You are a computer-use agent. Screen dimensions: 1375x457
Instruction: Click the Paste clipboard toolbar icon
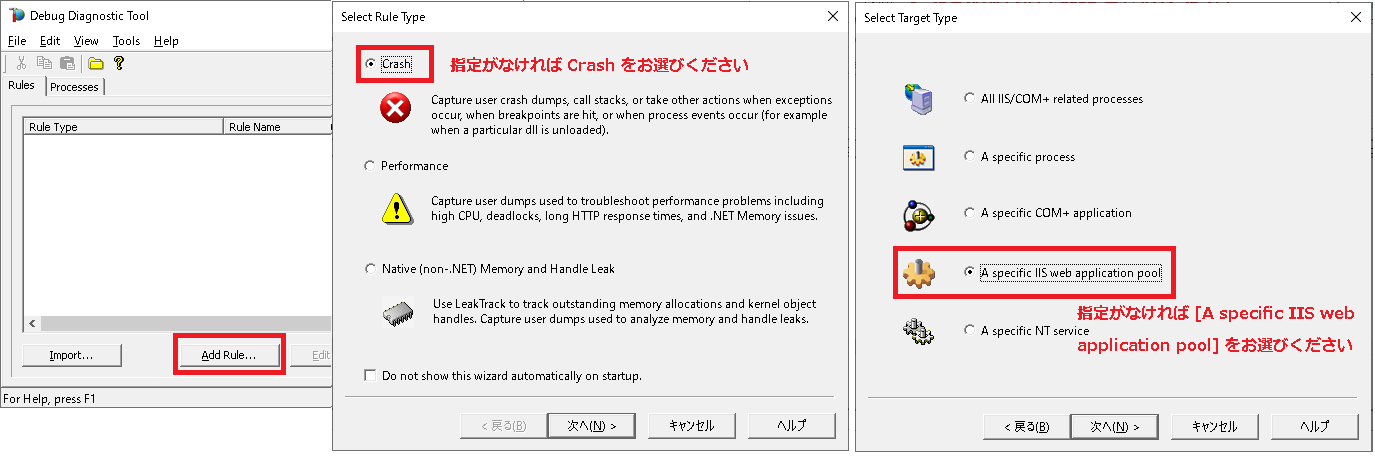coord(66,63)
